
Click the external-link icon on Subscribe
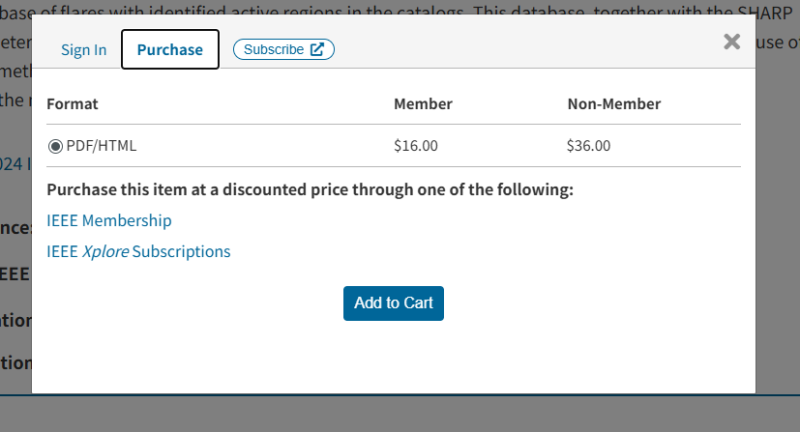click(317, 49)
